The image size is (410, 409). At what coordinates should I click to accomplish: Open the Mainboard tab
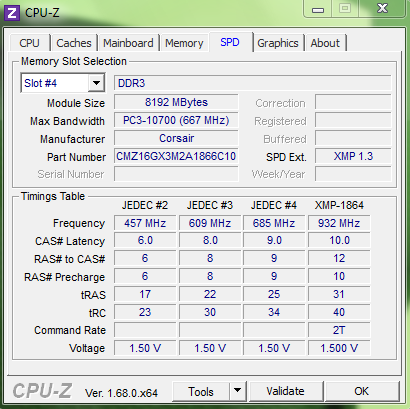pyautogui.click(x=128, y=43)
